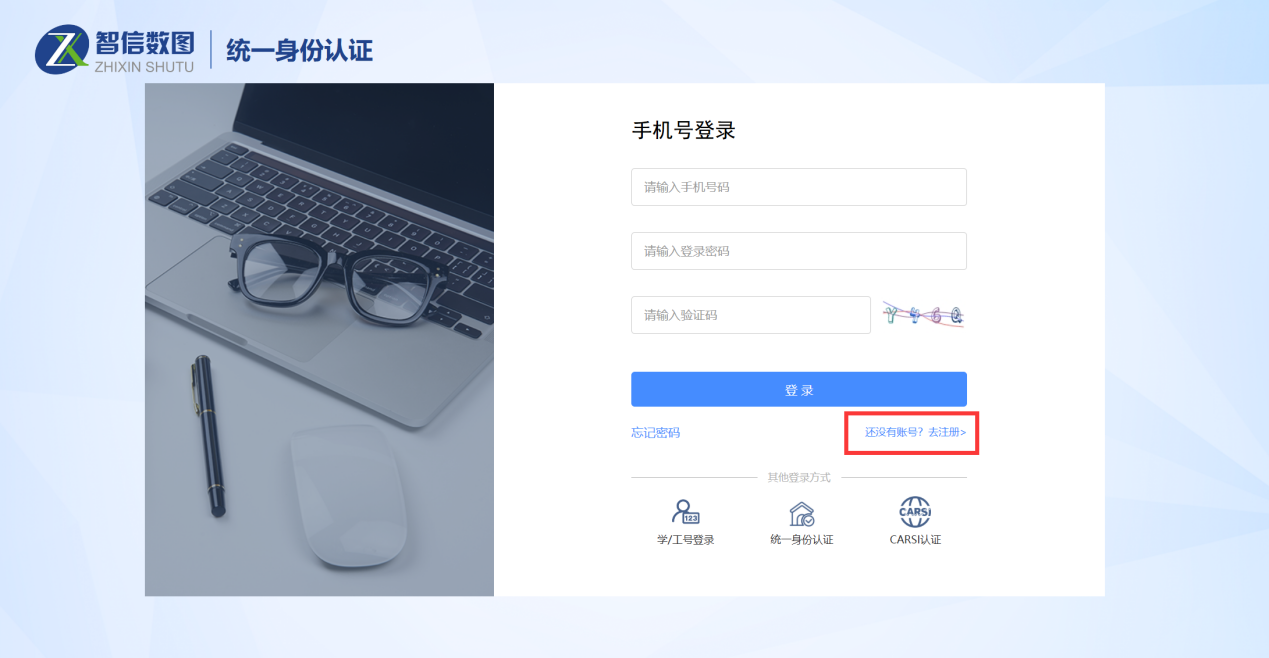Follow the 还没有账号？去注册 link
This screenshot has height=658, width=1269.
916,433
